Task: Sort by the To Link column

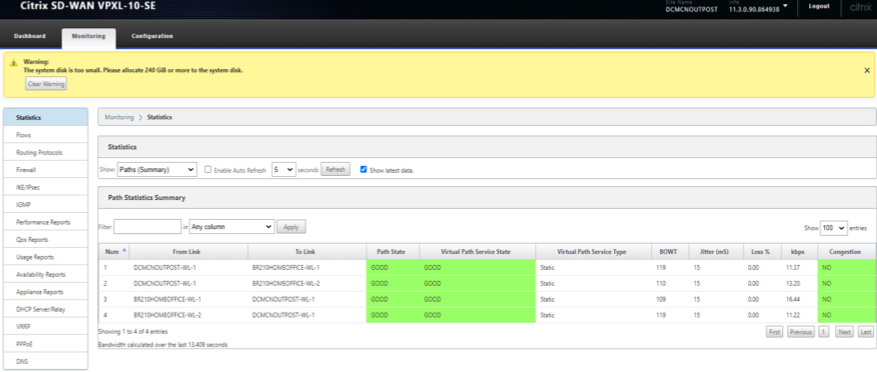Action: (x=307, y=252)
